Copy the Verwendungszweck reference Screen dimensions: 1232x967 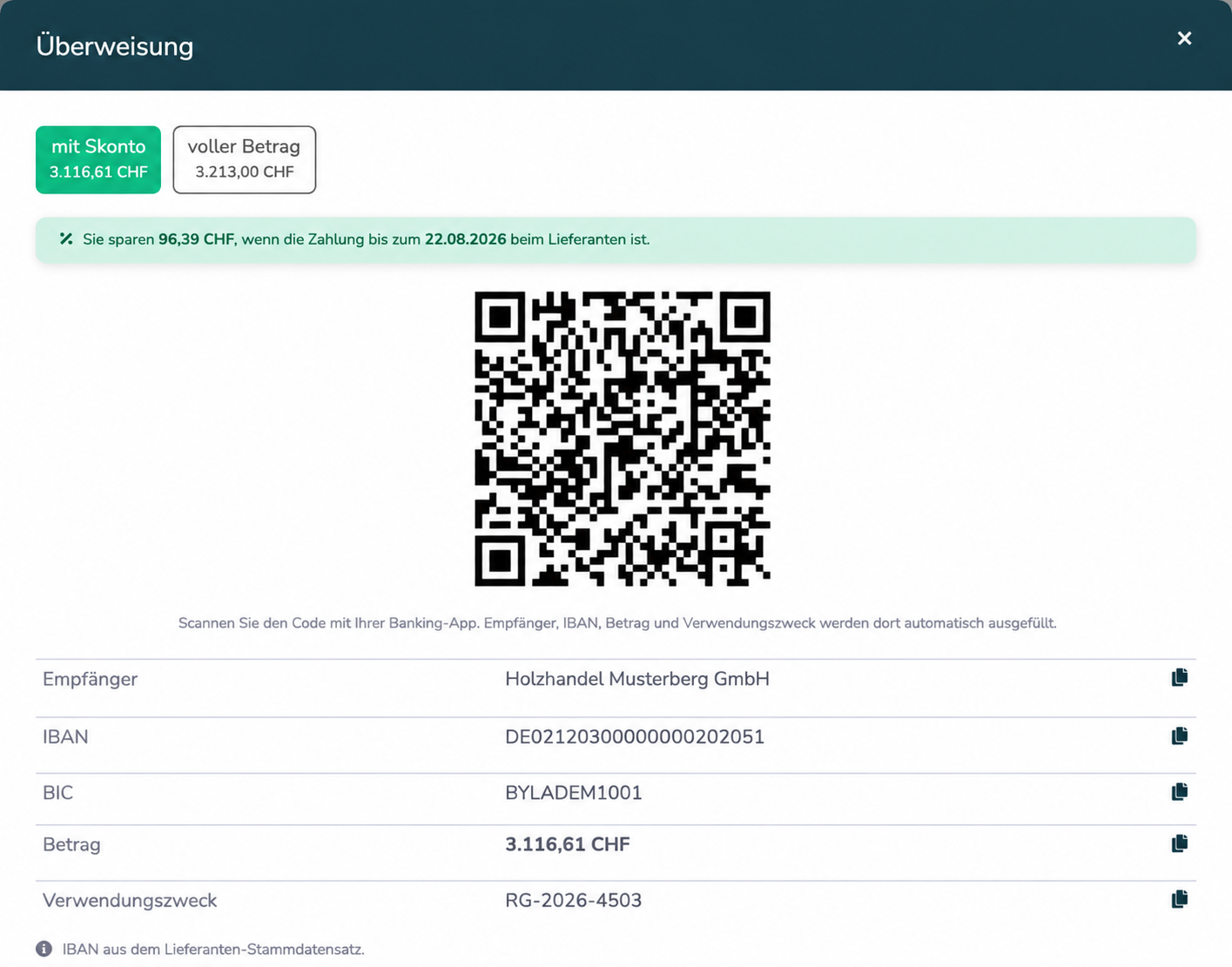[x=1180, y=900]
